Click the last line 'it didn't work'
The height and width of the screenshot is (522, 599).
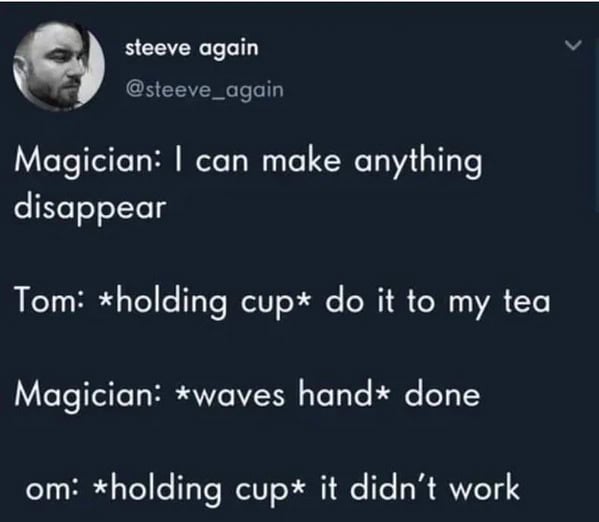point(419,487)
